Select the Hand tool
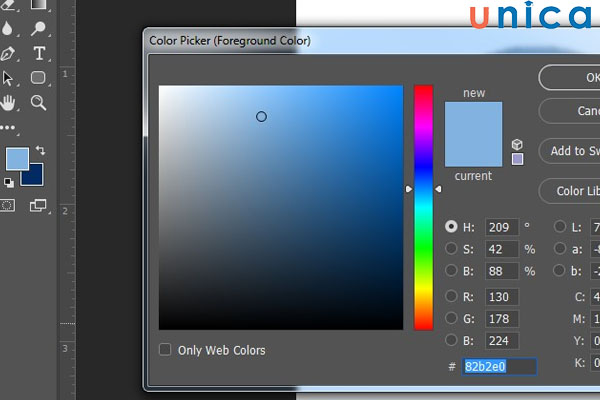 [8, 103]
